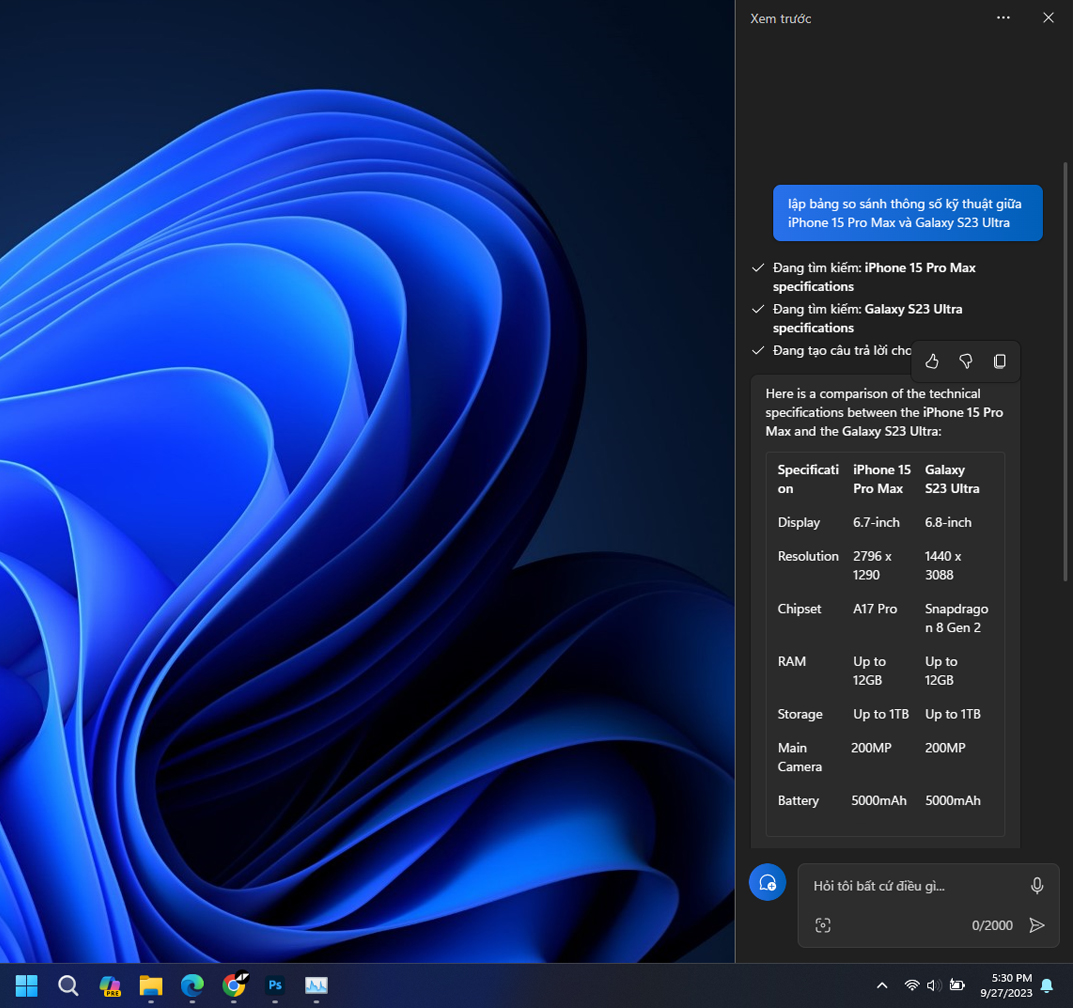Click the '0/2000' character counter
The image size is (1073, 1008).
coord(992,925)
